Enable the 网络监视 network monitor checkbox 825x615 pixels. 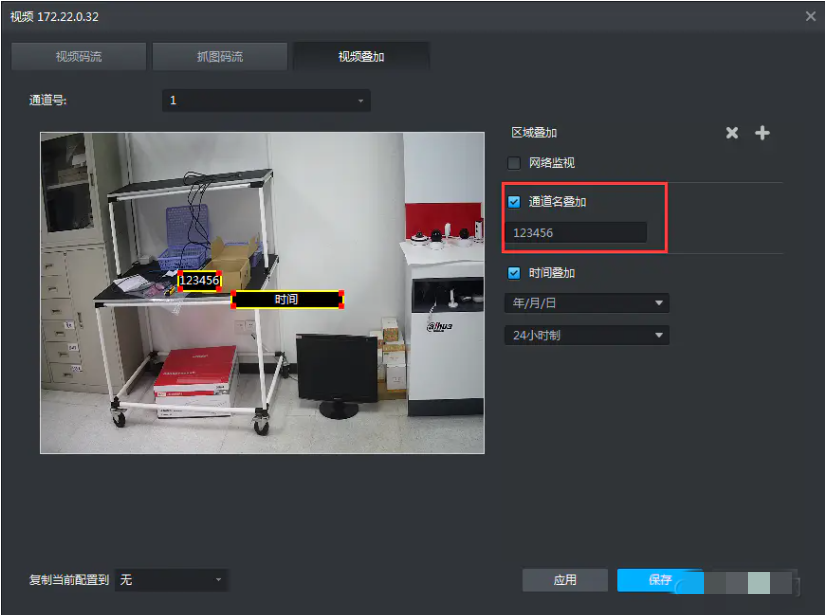pos(513,163)
